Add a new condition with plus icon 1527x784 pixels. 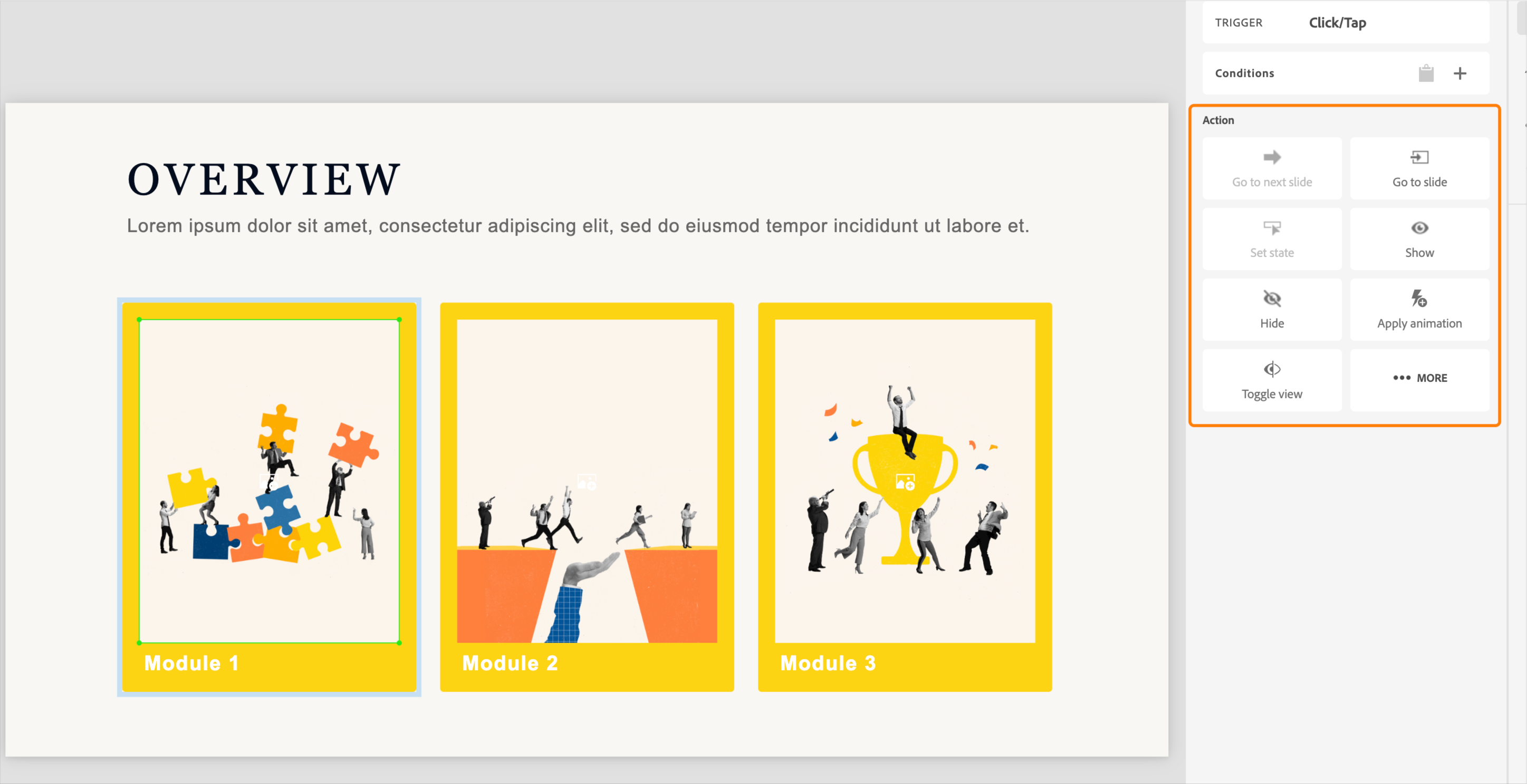click(1459, 73)
